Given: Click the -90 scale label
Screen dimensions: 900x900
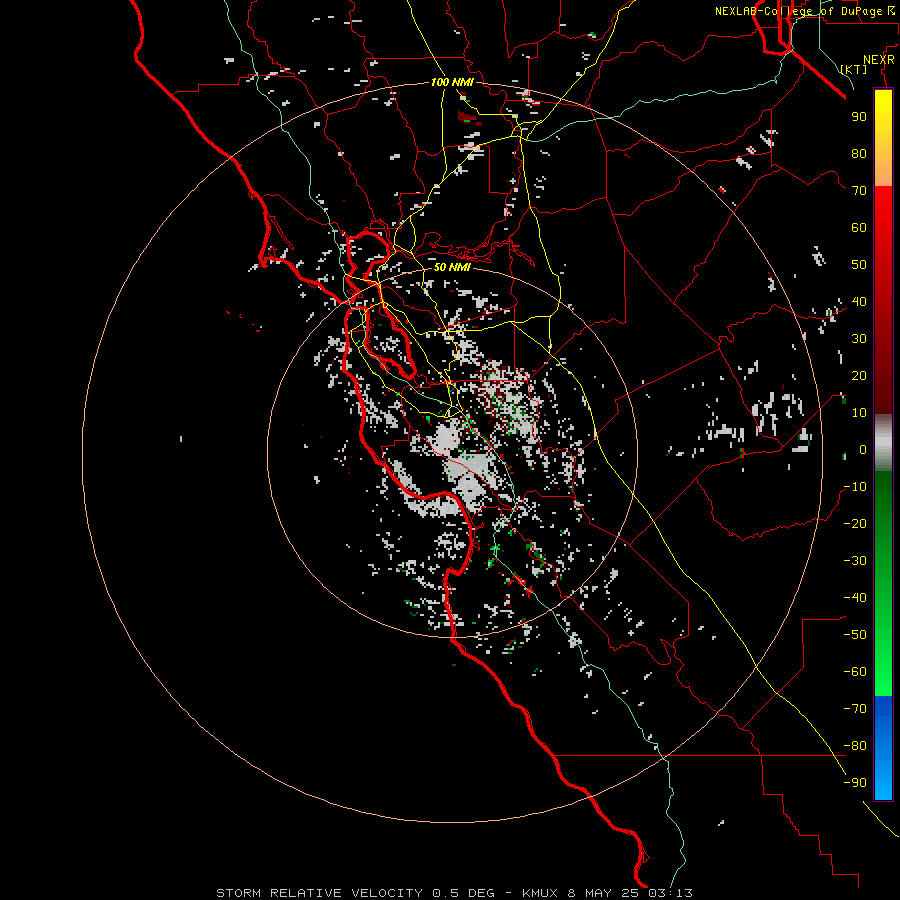Looking at the screenshot, I should (x=855, y=783).
